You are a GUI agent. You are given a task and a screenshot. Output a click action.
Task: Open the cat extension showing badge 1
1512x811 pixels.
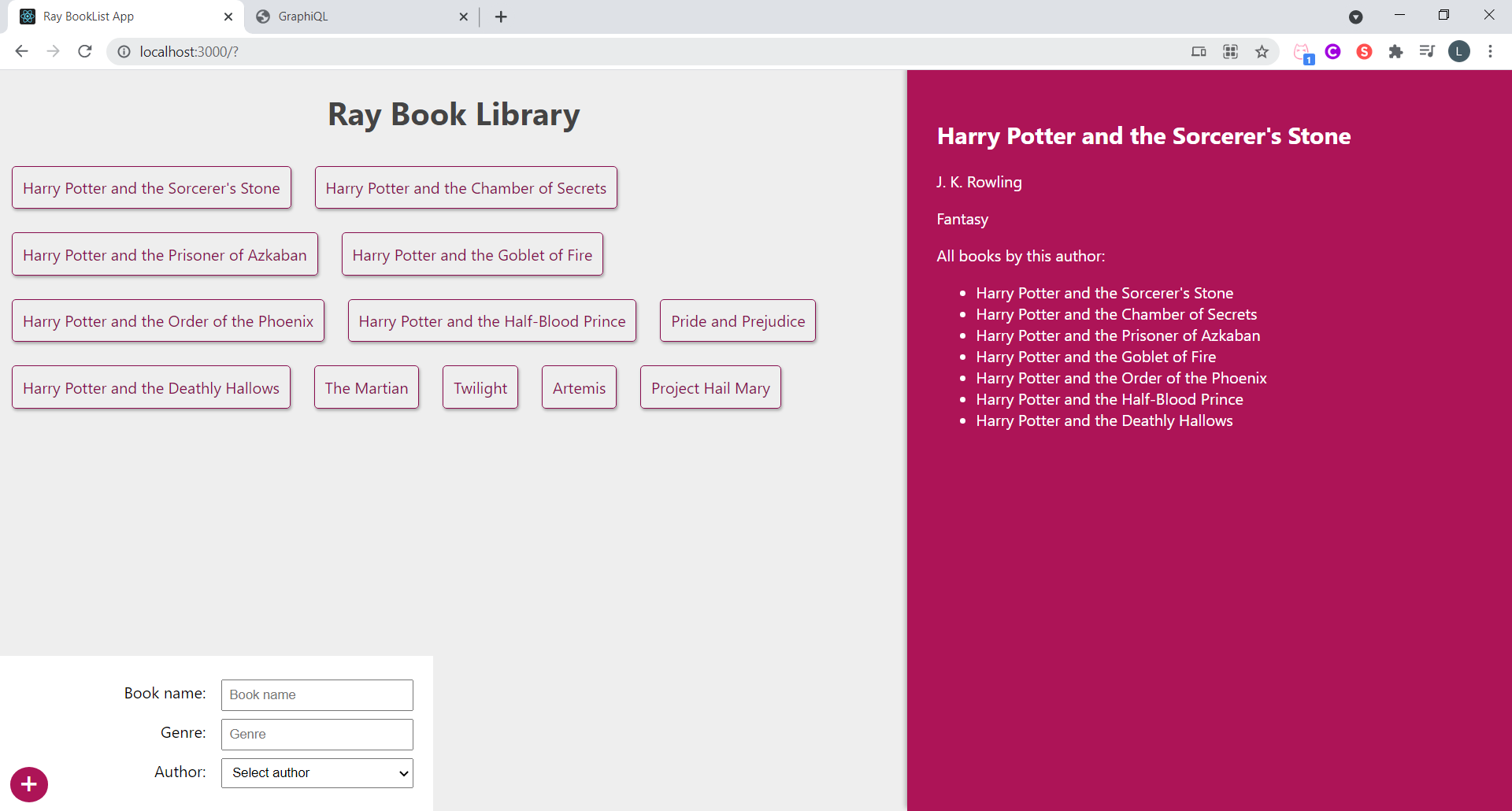[x=1303, y=51]
